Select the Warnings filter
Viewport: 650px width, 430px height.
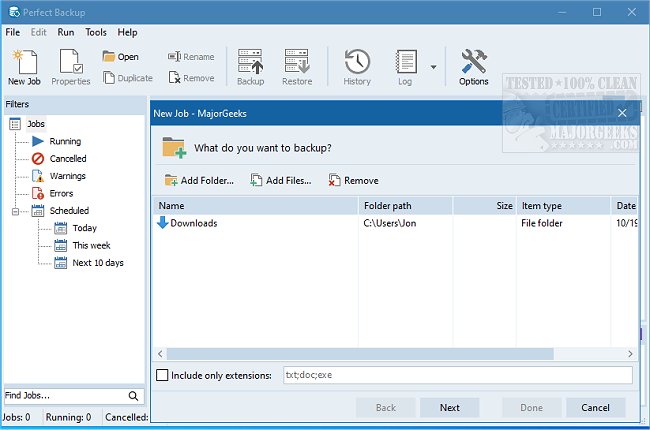pos(68,176)
